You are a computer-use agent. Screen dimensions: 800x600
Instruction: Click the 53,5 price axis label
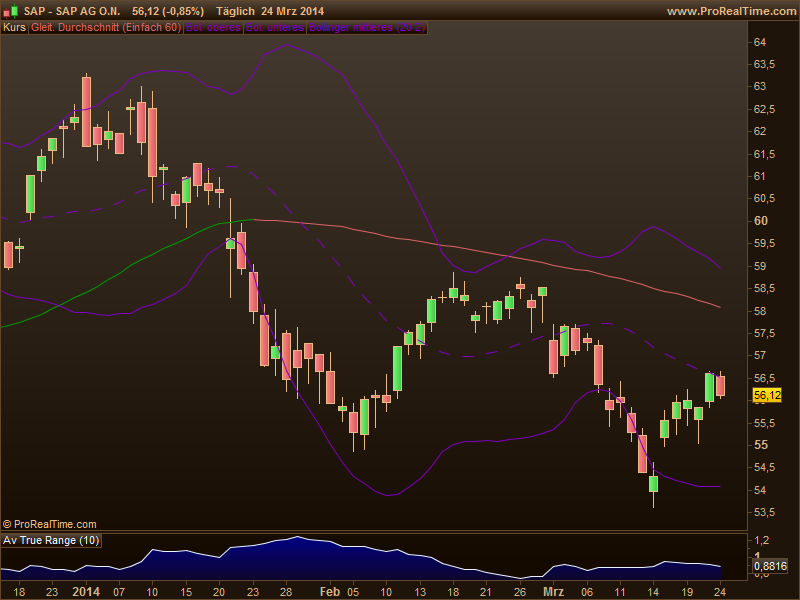click(764, 512)
